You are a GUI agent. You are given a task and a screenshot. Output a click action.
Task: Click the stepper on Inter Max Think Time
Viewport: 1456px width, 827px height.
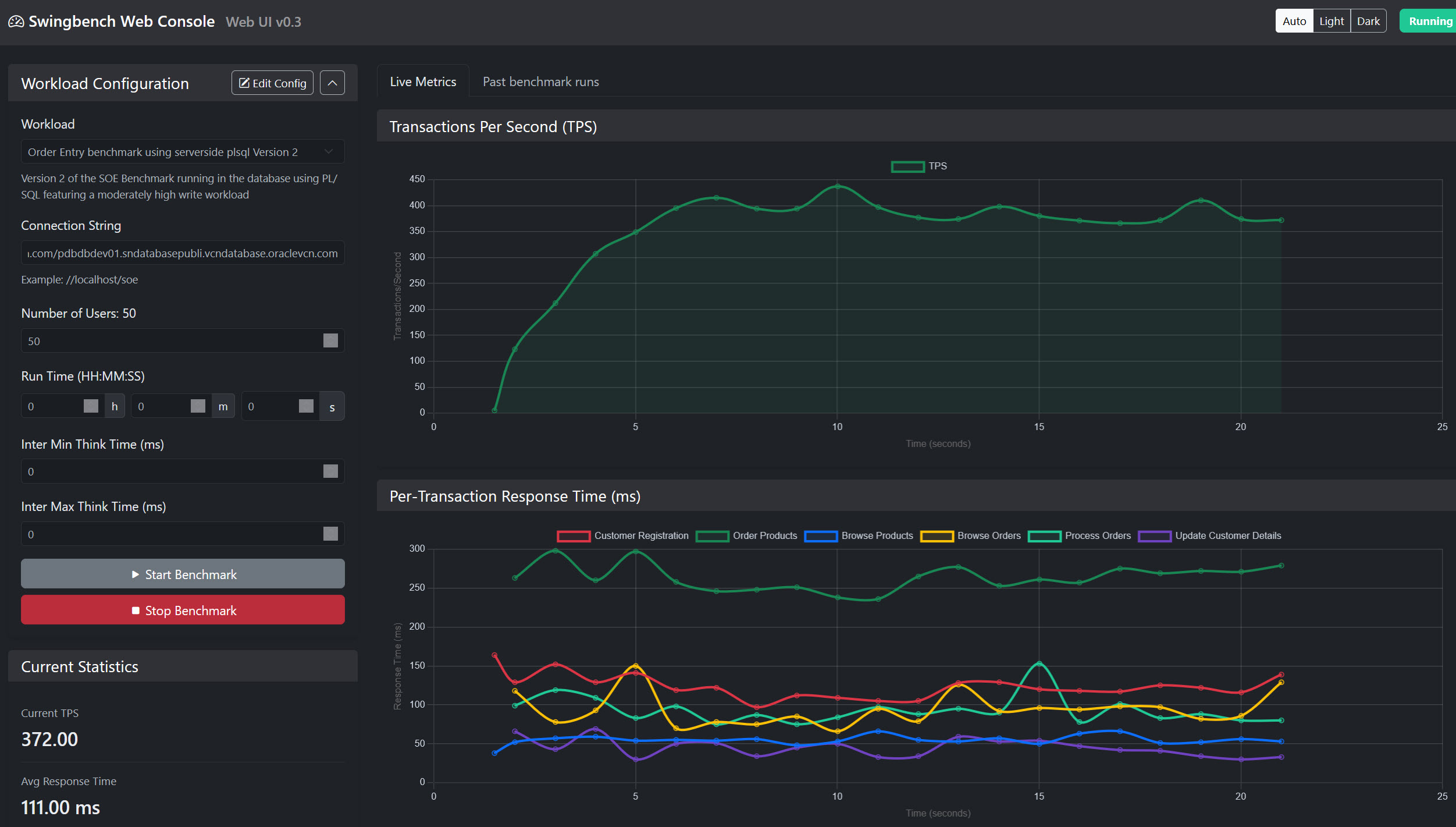click(x=329, y=534)
